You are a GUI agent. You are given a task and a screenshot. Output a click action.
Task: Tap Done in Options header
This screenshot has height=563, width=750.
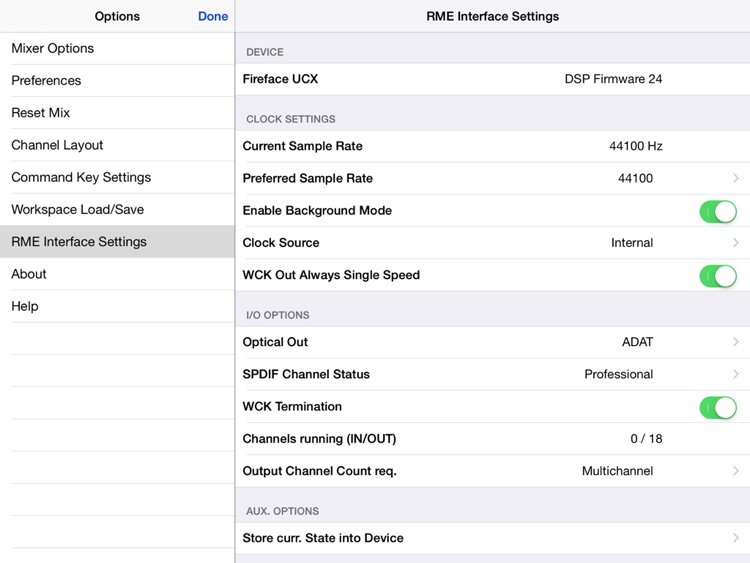(213, 16)
